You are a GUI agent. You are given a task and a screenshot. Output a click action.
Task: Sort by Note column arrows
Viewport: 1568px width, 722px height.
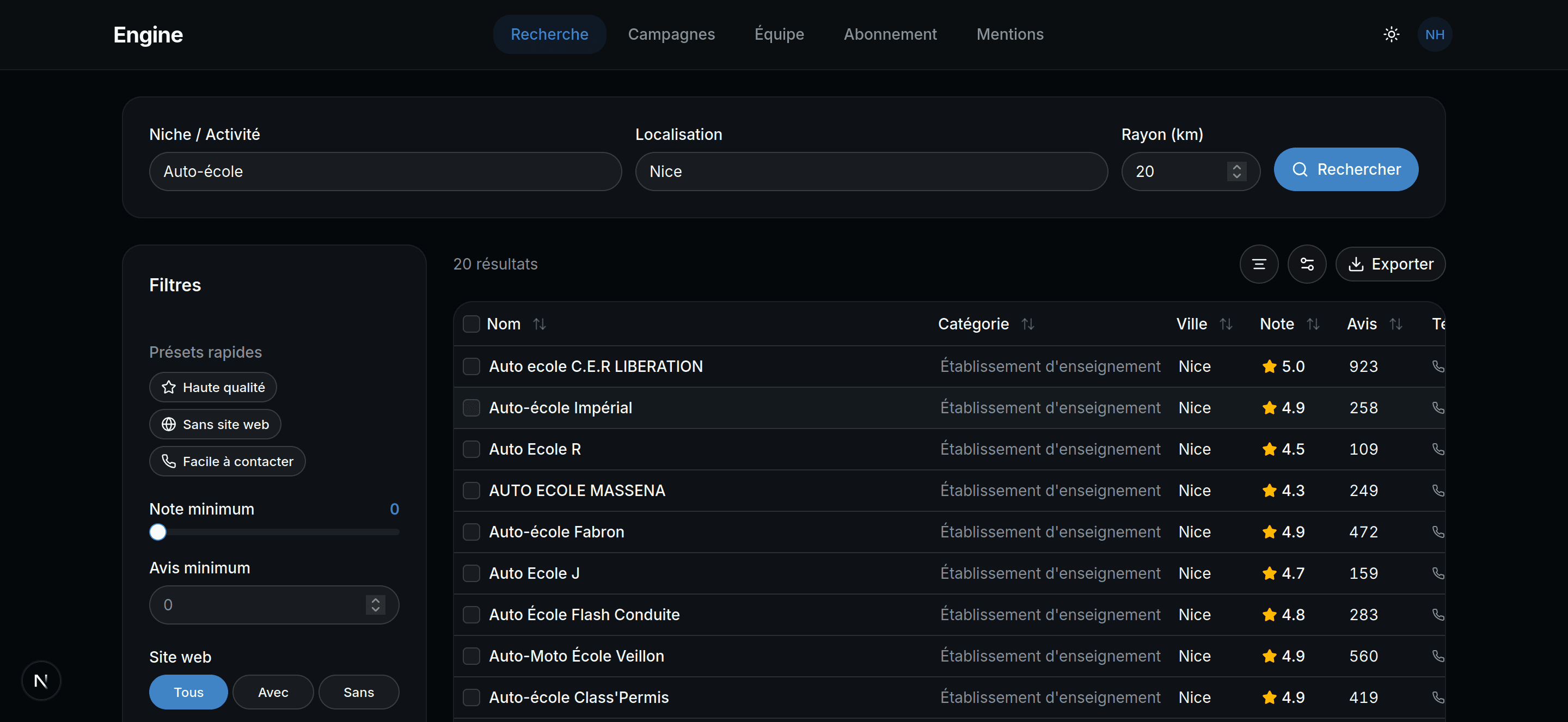1313,324
